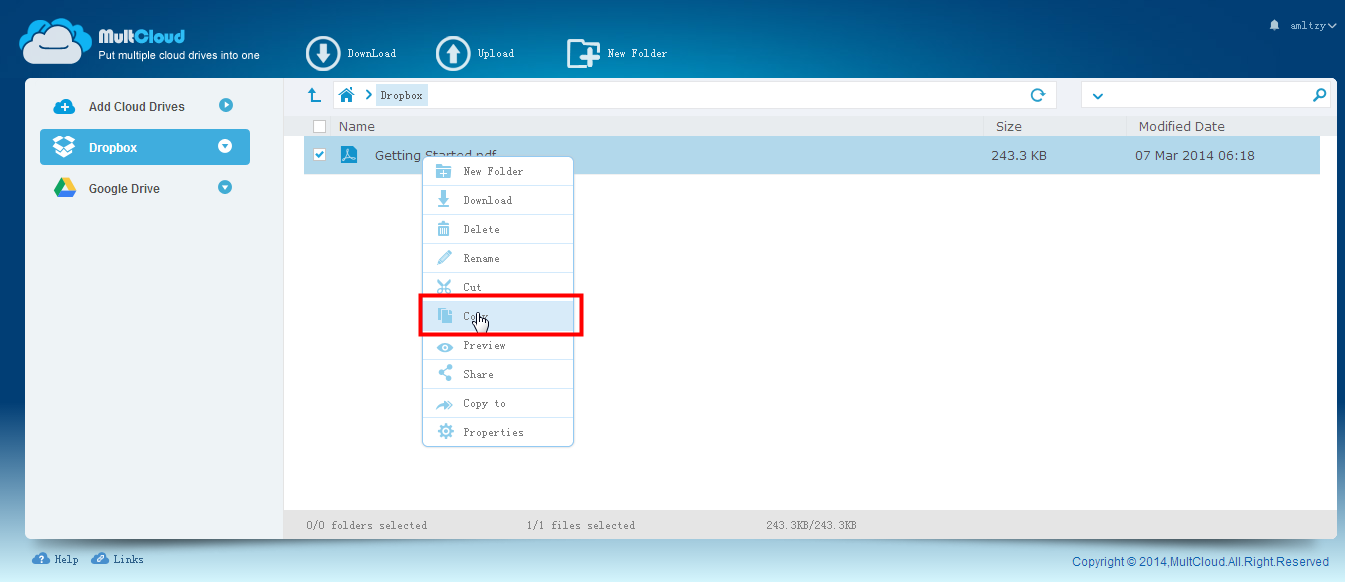Click the New Folder toolbar icon
Screen dimensions: 1345x582
point(583,53)
